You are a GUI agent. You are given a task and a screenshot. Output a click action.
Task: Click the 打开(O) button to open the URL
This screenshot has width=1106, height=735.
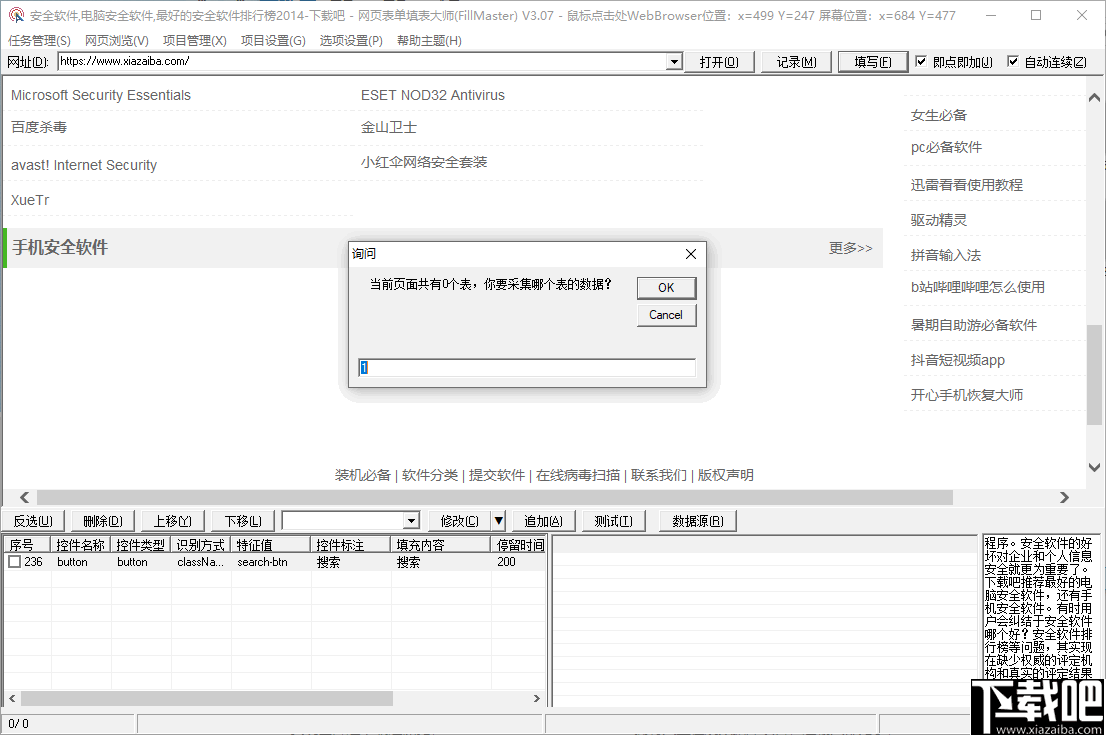tap(719, 61)
